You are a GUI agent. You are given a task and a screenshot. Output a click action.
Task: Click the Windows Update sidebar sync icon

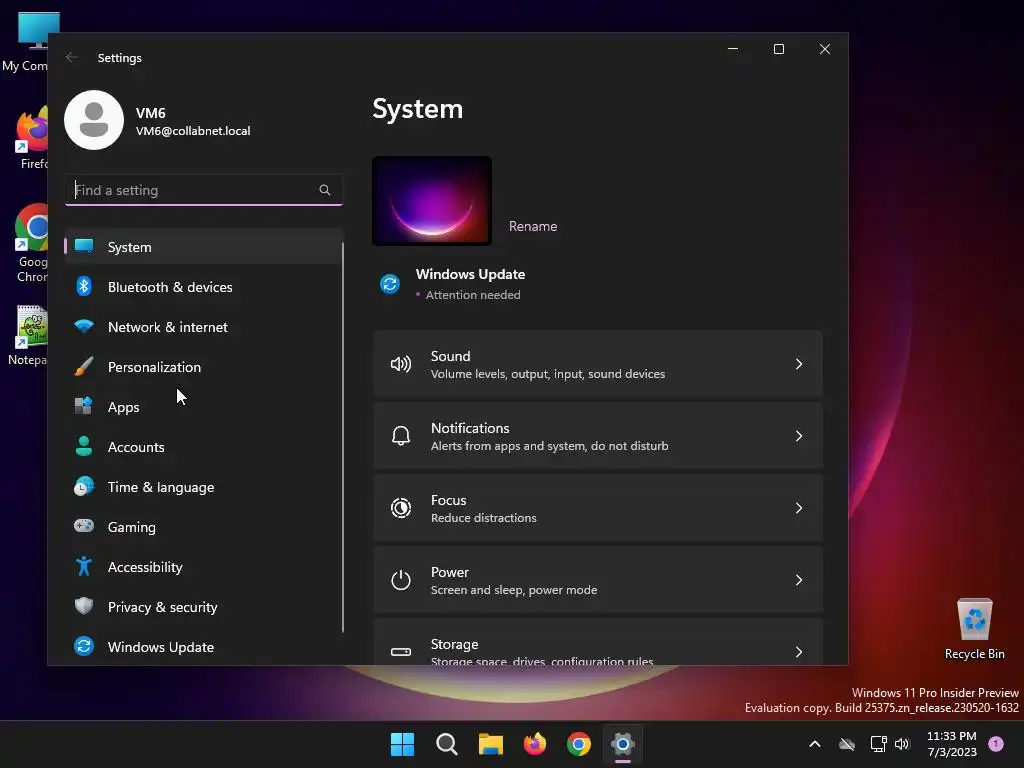84,646
